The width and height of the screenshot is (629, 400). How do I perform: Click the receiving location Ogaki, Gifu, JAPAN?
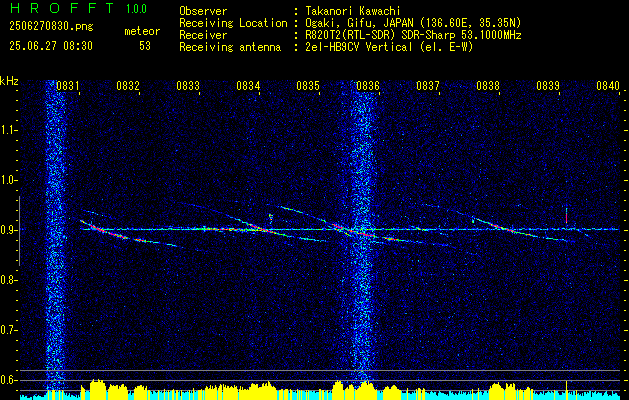click(x=359, y=23)
